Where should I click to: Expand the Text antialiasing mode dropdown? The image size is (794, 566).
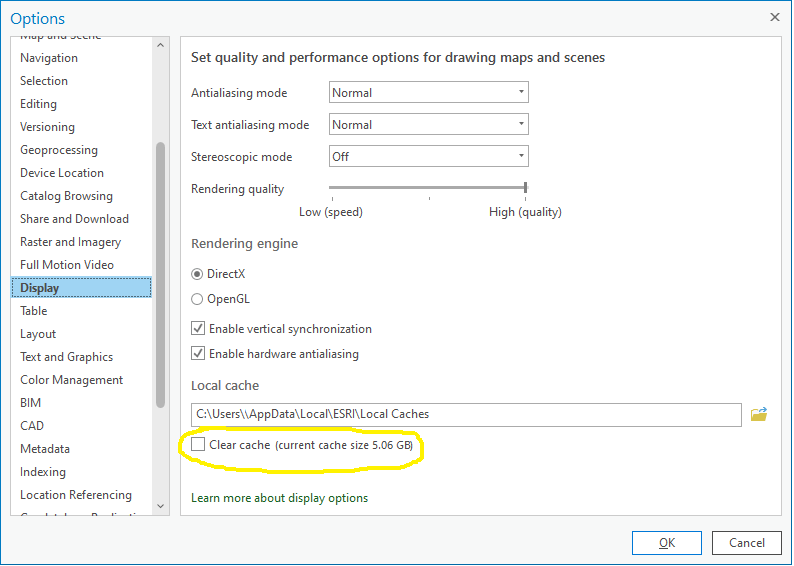(428, 125)
